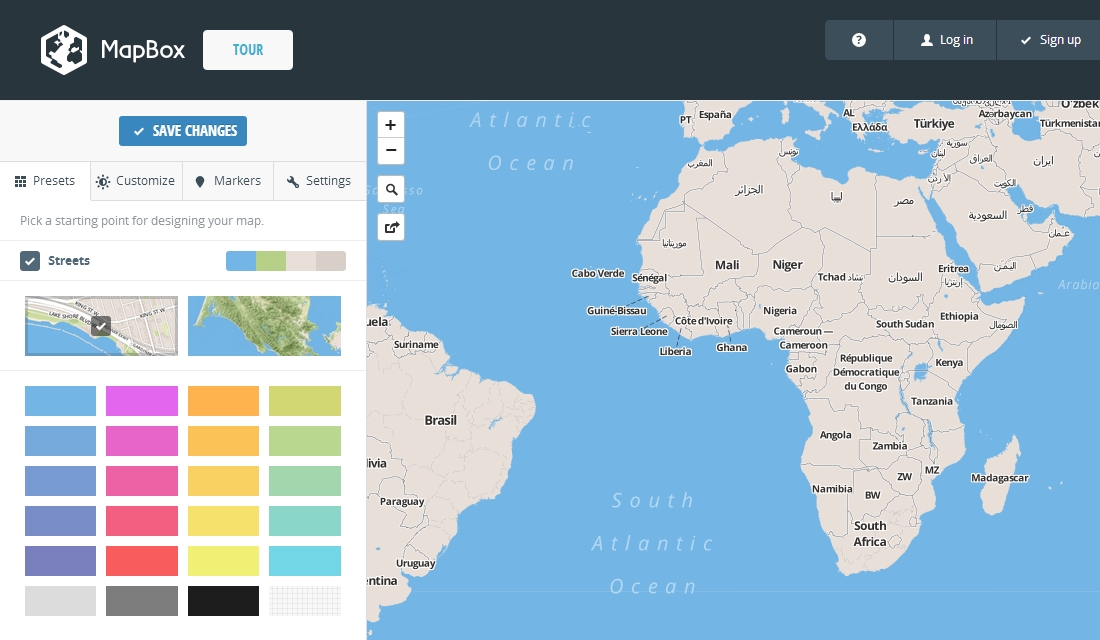Switch to the Customize tab

[135, 181]
